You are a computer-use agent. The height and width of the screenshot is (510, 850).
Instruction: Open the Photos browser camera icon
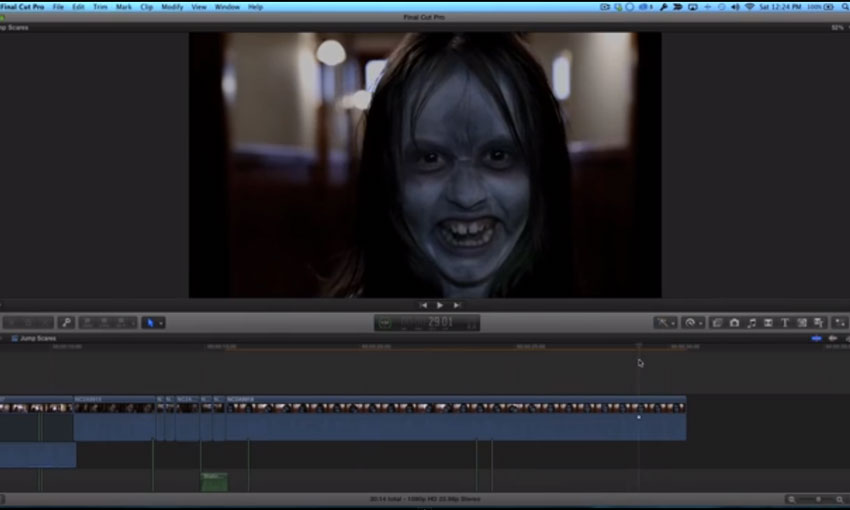click(x=735, y=323)
